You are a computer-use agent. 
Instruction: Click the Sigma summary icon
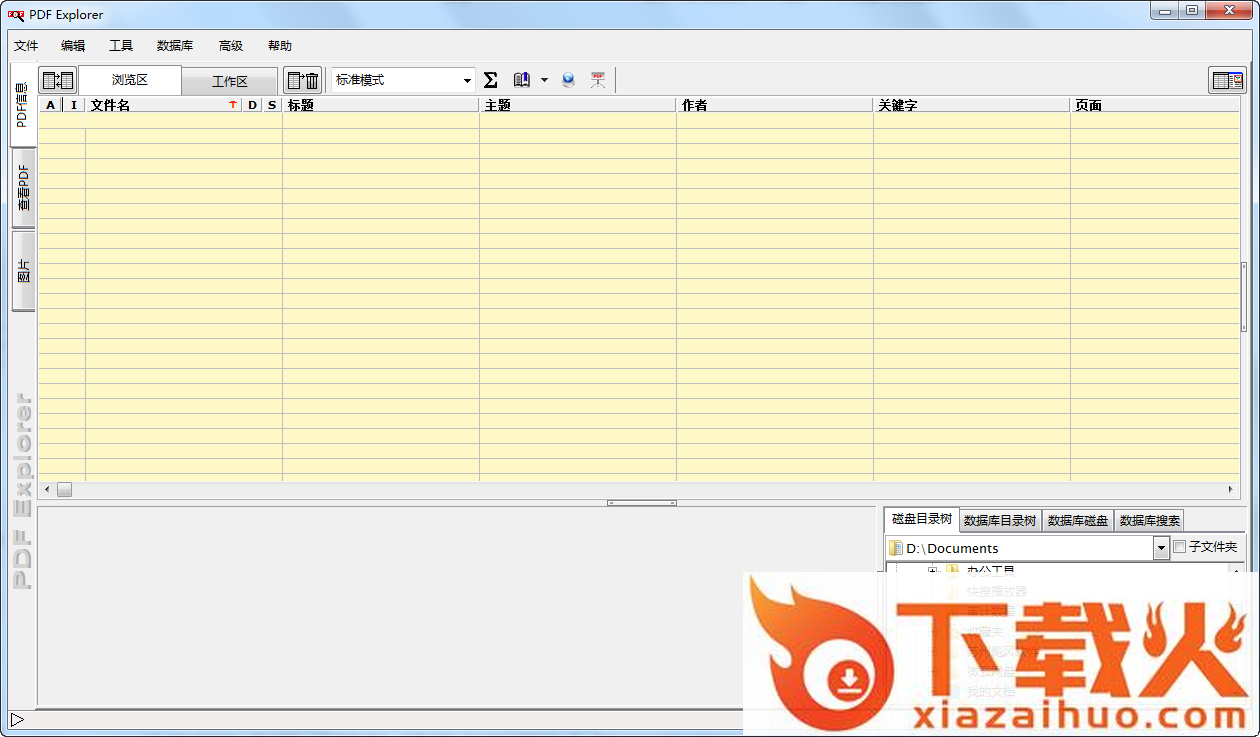pyautogui.click(x=491, y=80)
